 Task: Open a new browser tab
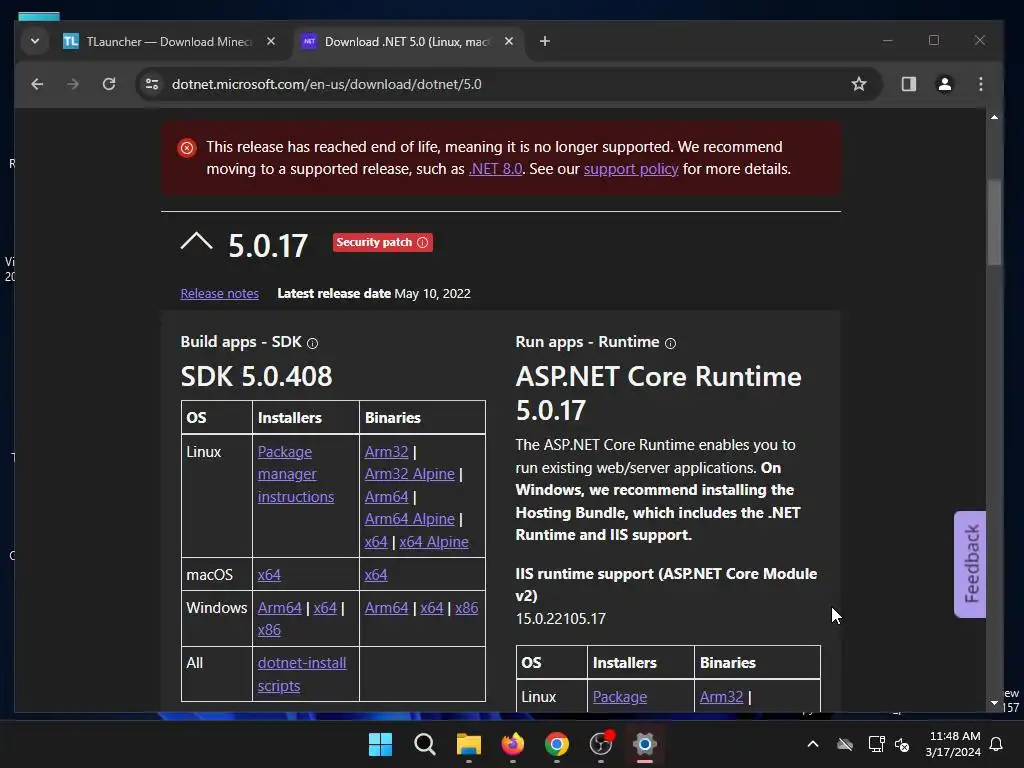pyautogui.click(x=545, y=42)
